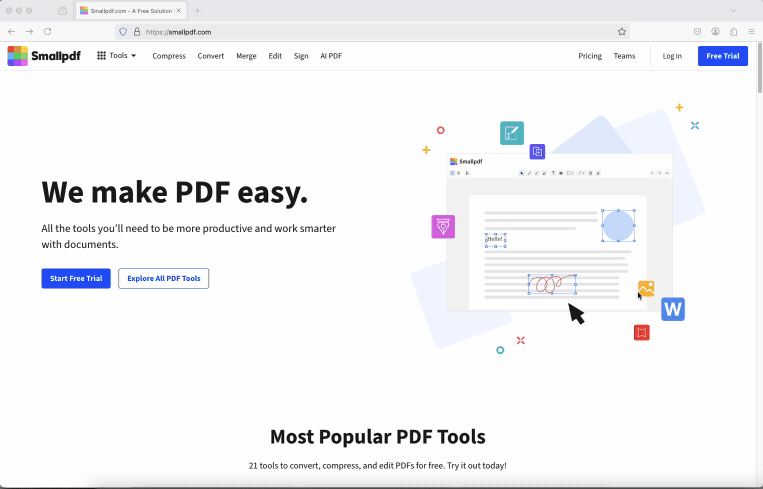The height and width of the screenshot is (489, 763).
Task: Click the shield tracking protection icon
Action: (123, 32)
